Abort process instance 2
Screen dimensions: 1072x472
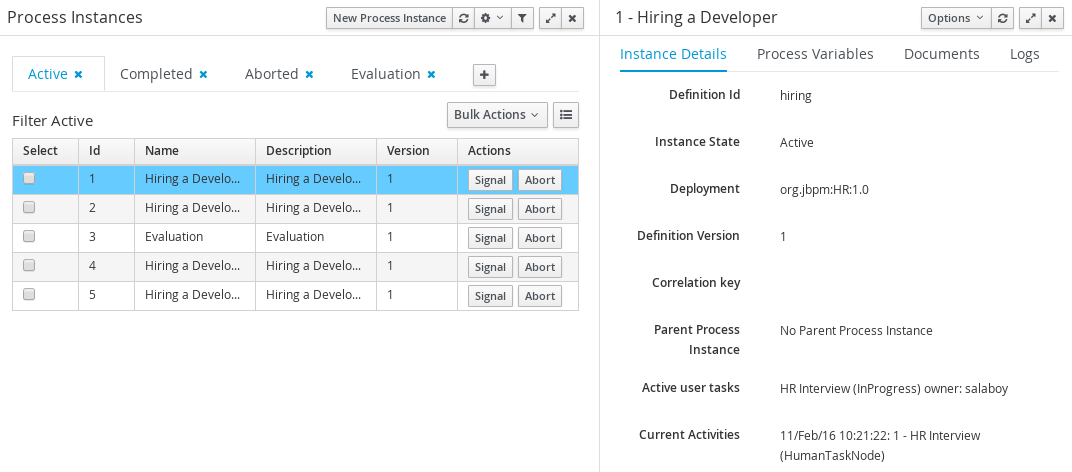click(x=540, y=209)
